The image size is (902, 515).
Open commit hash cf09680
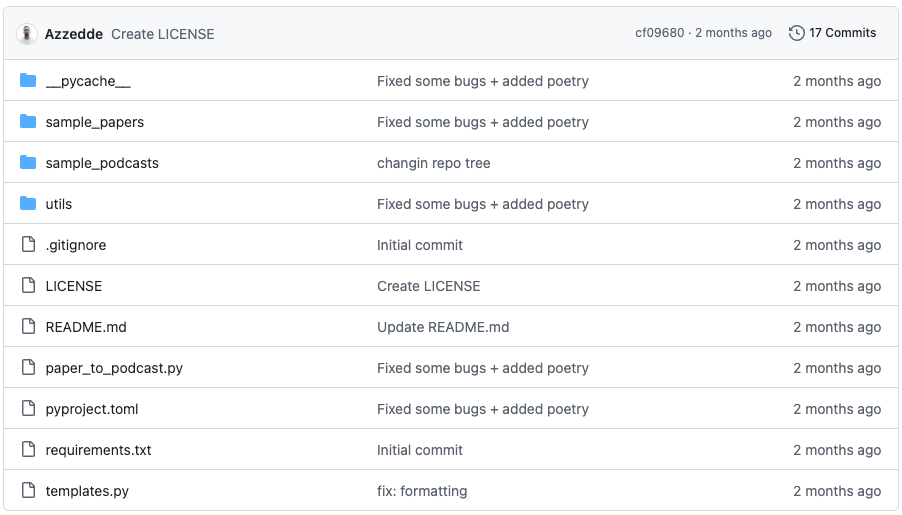click(660, 33)
